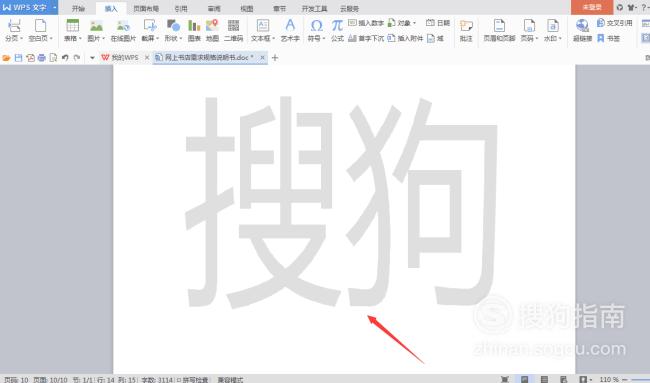
Task: Click the 110 % zoom level
Action: 609,379
